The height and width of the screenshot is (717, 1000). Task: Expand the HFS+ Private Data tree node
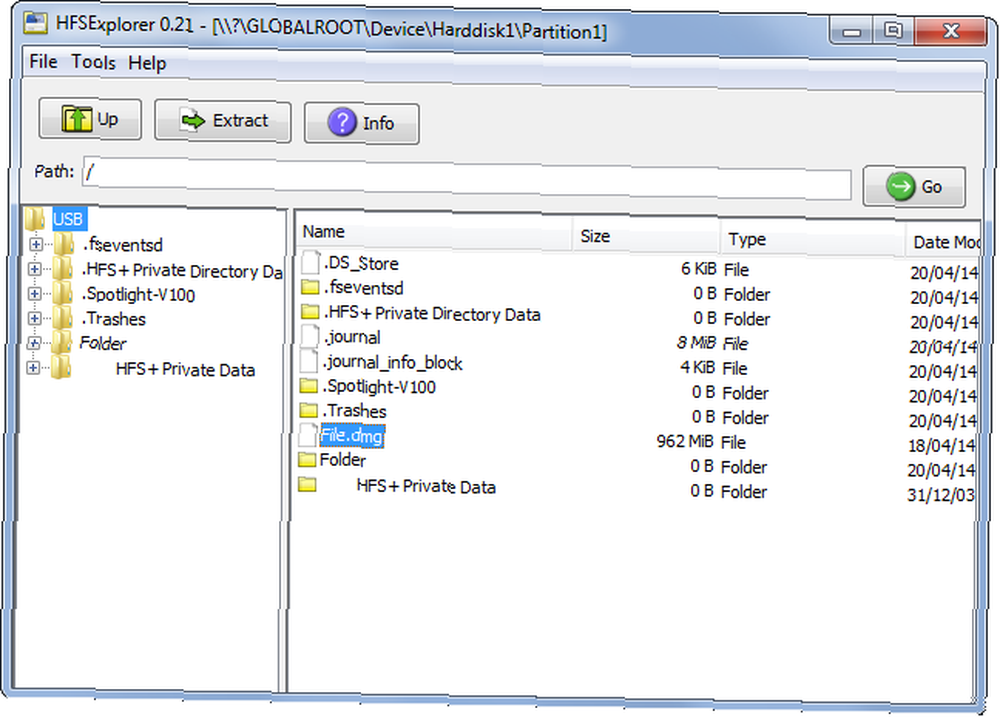pos(33,367)
